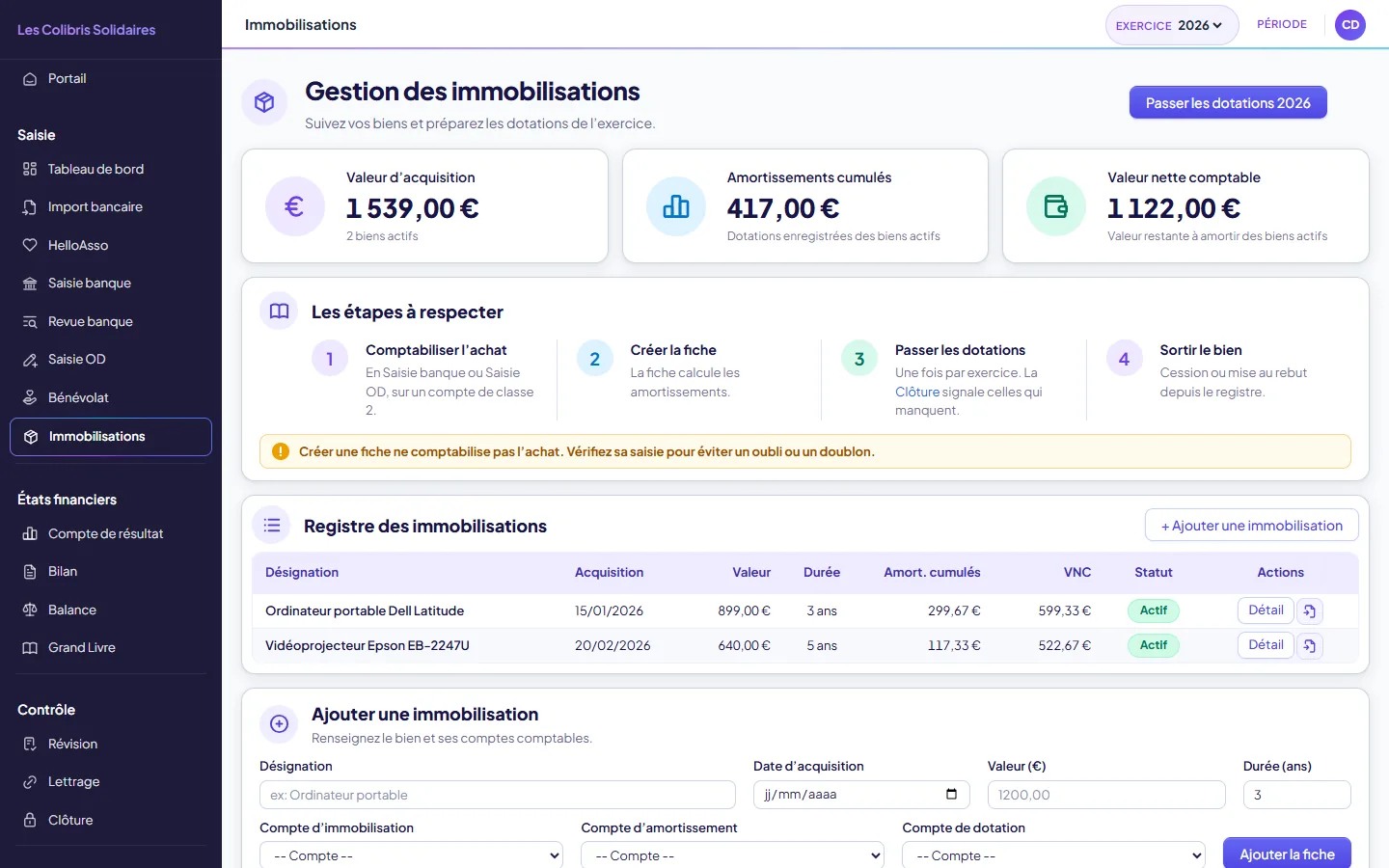The width and height of the screenshot is (1389, 868).
Task: Select the HelloAsso heart icon
Action: click(30, 246)
